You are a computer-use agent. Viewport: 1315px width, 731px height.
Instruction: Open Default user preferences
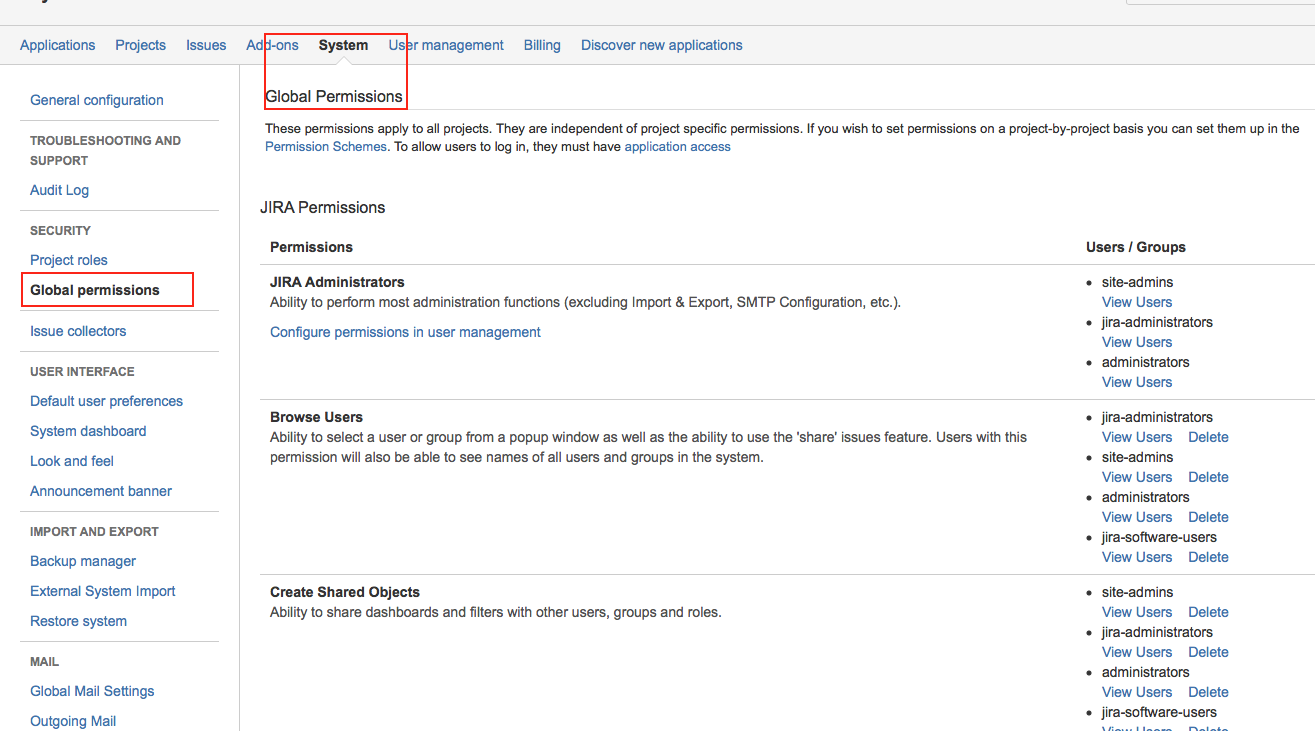[106, 400]
